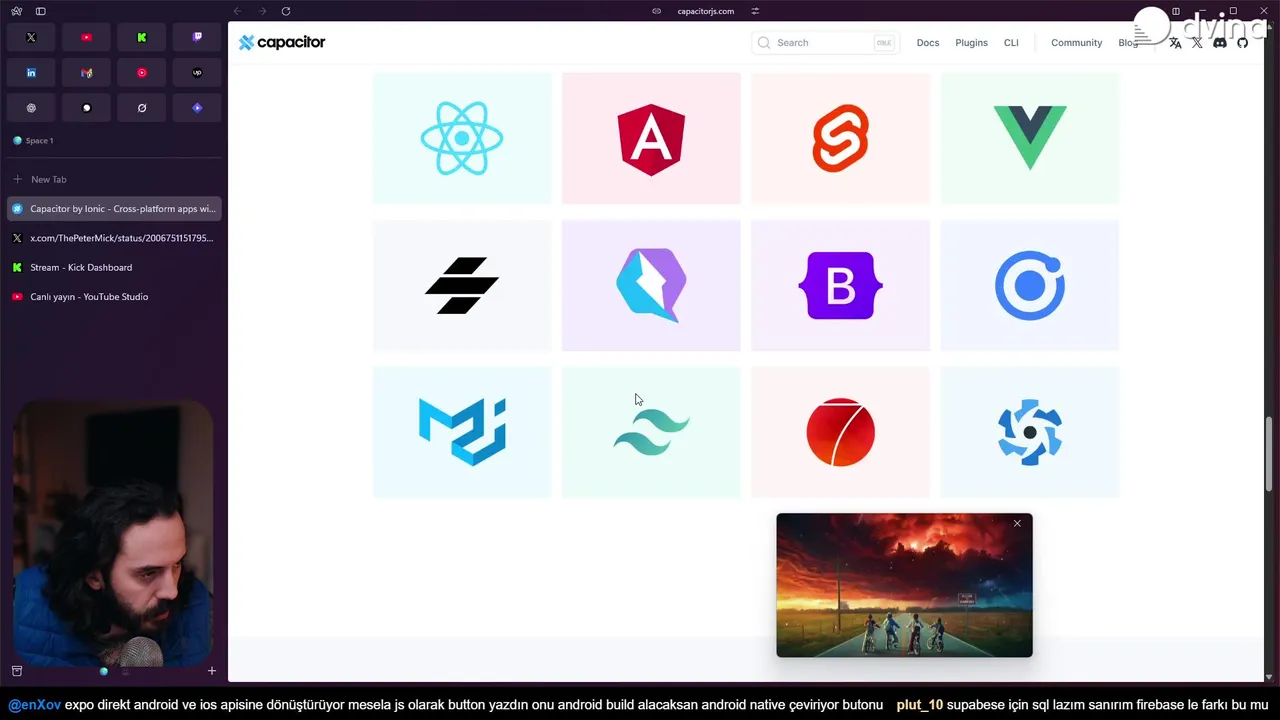Close the picture-in-picture video overlay

pos(1017,523)
